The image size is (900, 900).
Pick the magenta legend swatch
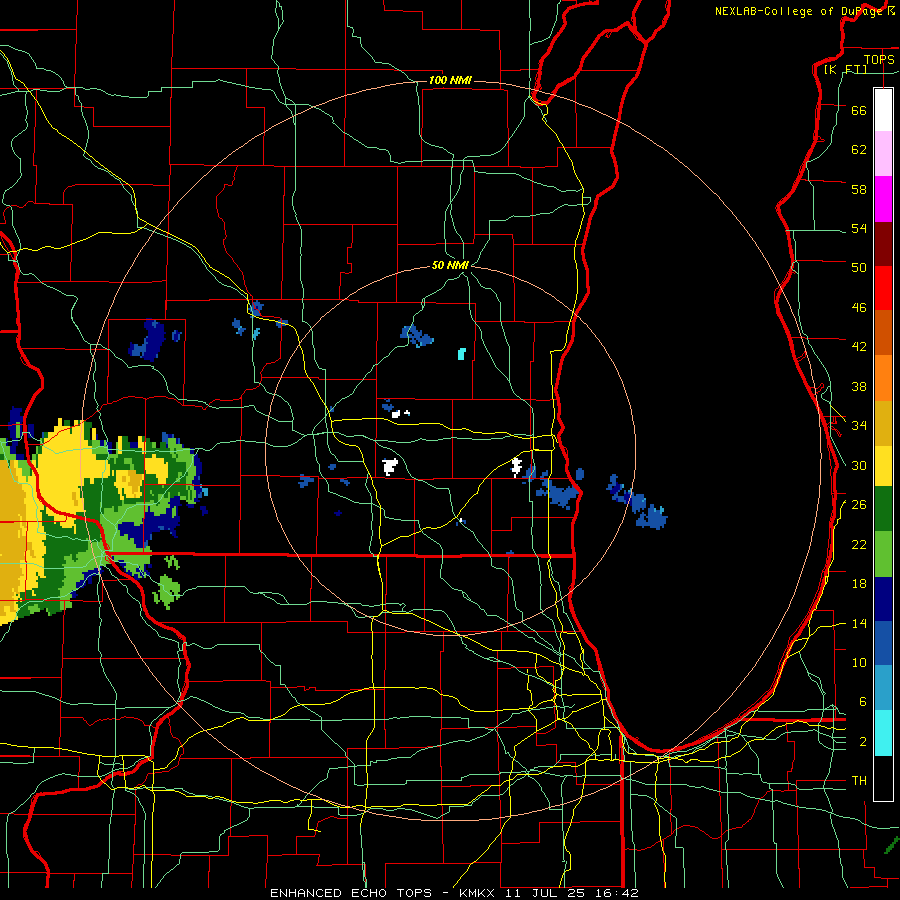[883, 199]
